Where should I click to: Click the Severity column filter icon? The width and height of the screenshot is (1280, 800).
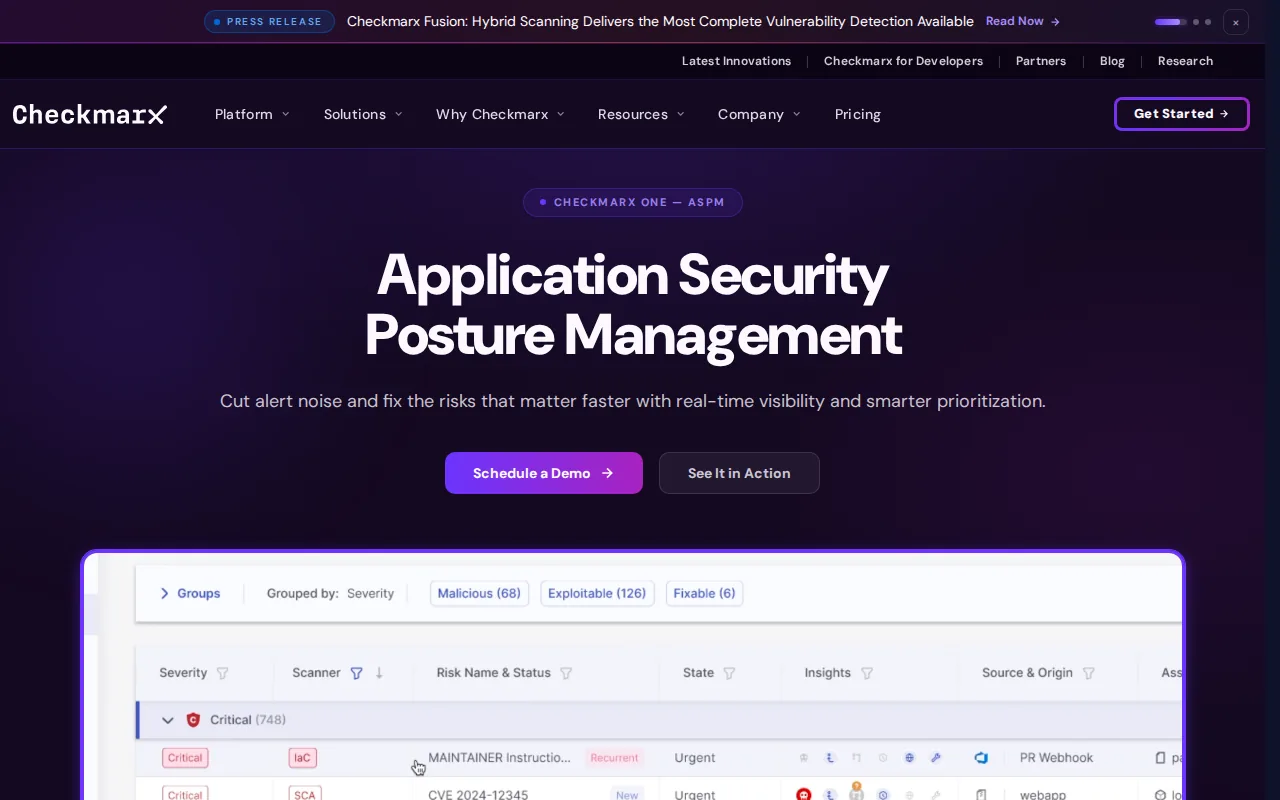pos(223,673)
